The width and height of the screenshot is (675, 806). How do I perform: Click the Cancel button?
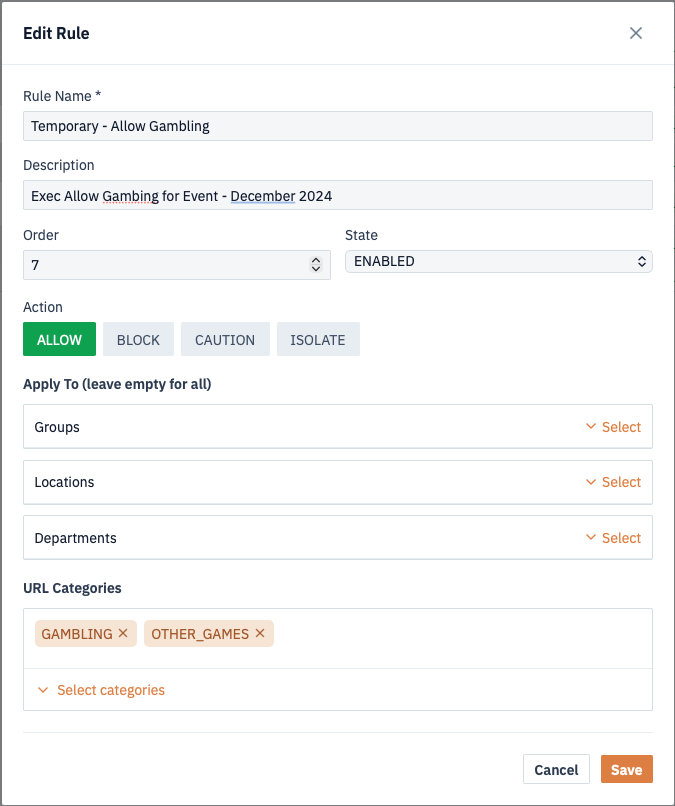point(556,770)
